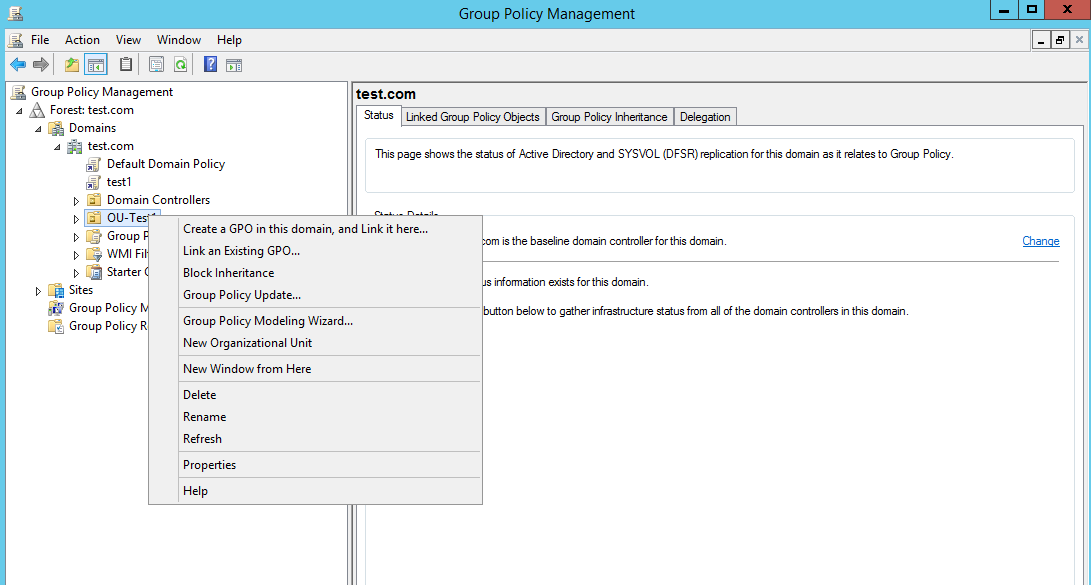Choose Link an Existing GPO
This screenshot has height=585, width=1091.
point(315,251)
